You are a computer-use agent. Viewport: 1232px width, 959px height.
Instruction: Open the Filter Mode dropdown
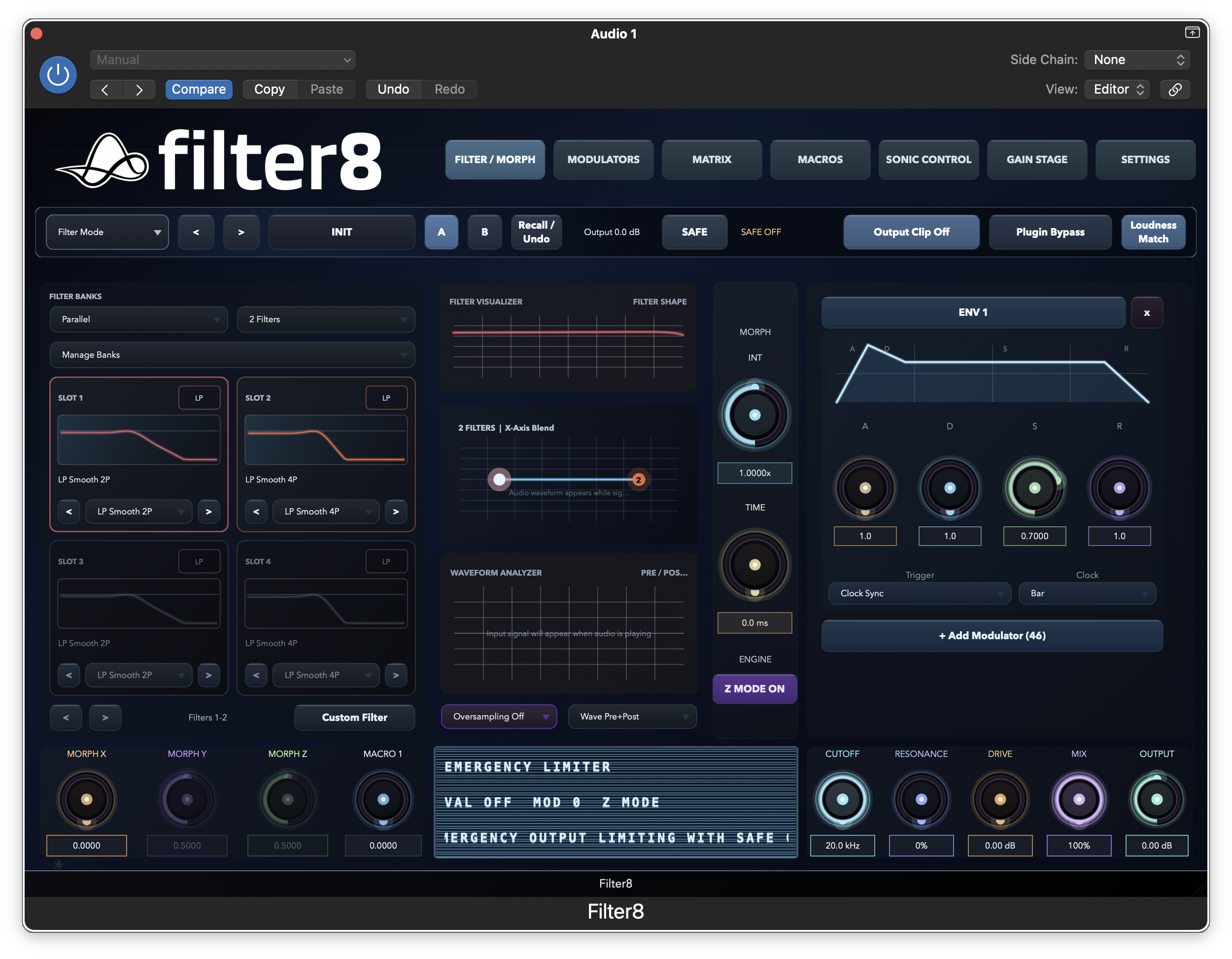pyautogui.click(x=107, y=232)
